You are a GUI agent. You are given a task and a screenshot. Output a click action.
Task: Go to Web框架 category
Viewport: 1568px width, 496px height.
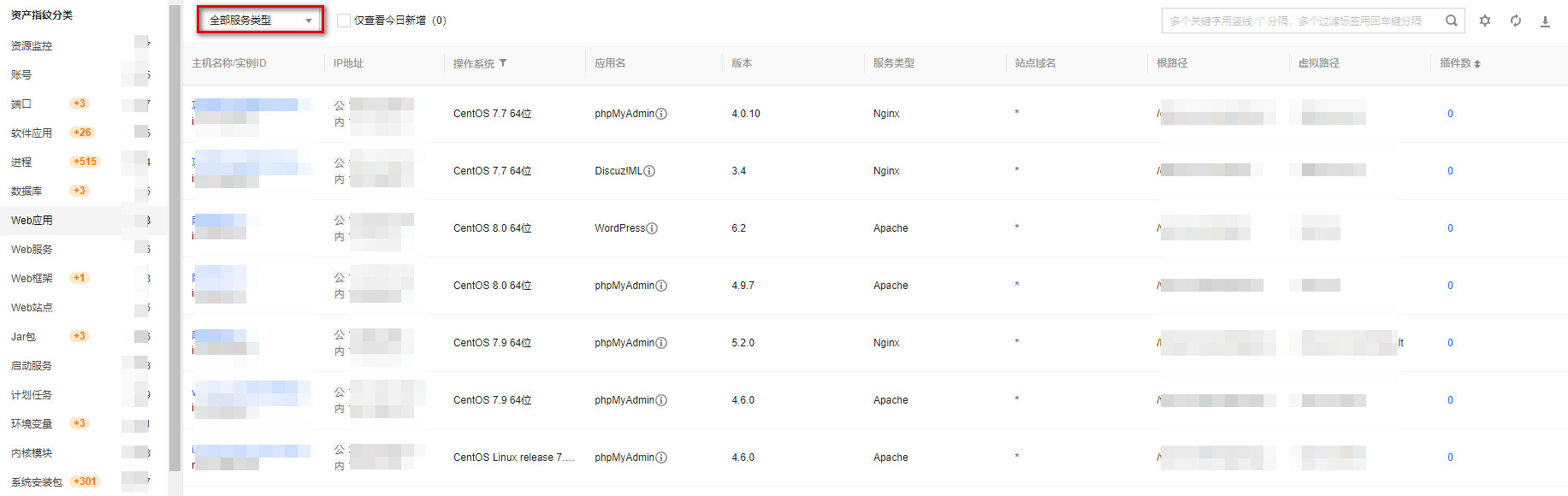click(x=32, y=279)
